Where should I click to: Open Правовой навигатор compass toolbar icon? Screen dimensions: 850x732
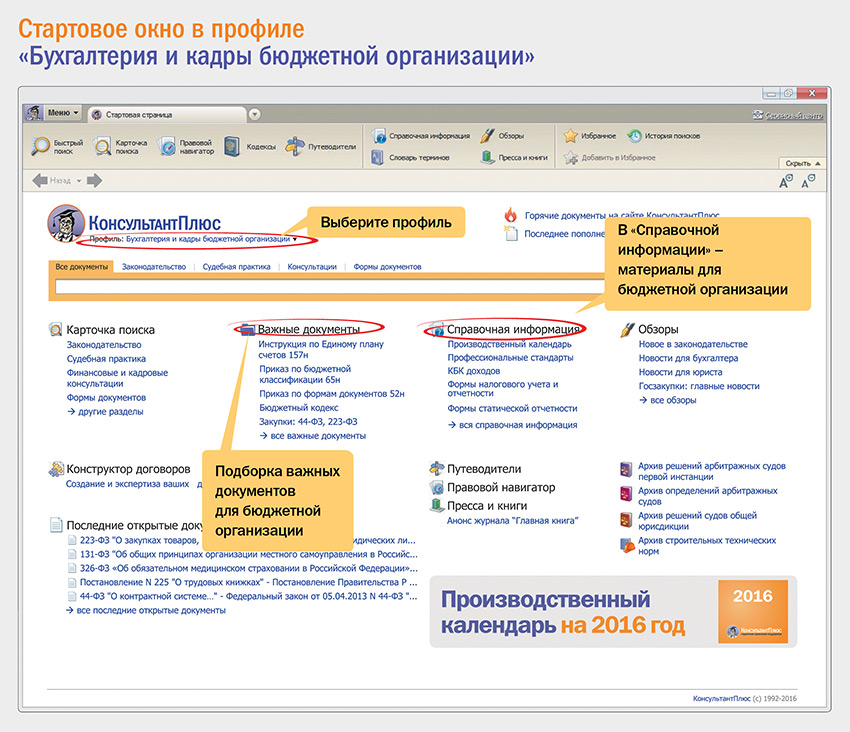point(167,146)
